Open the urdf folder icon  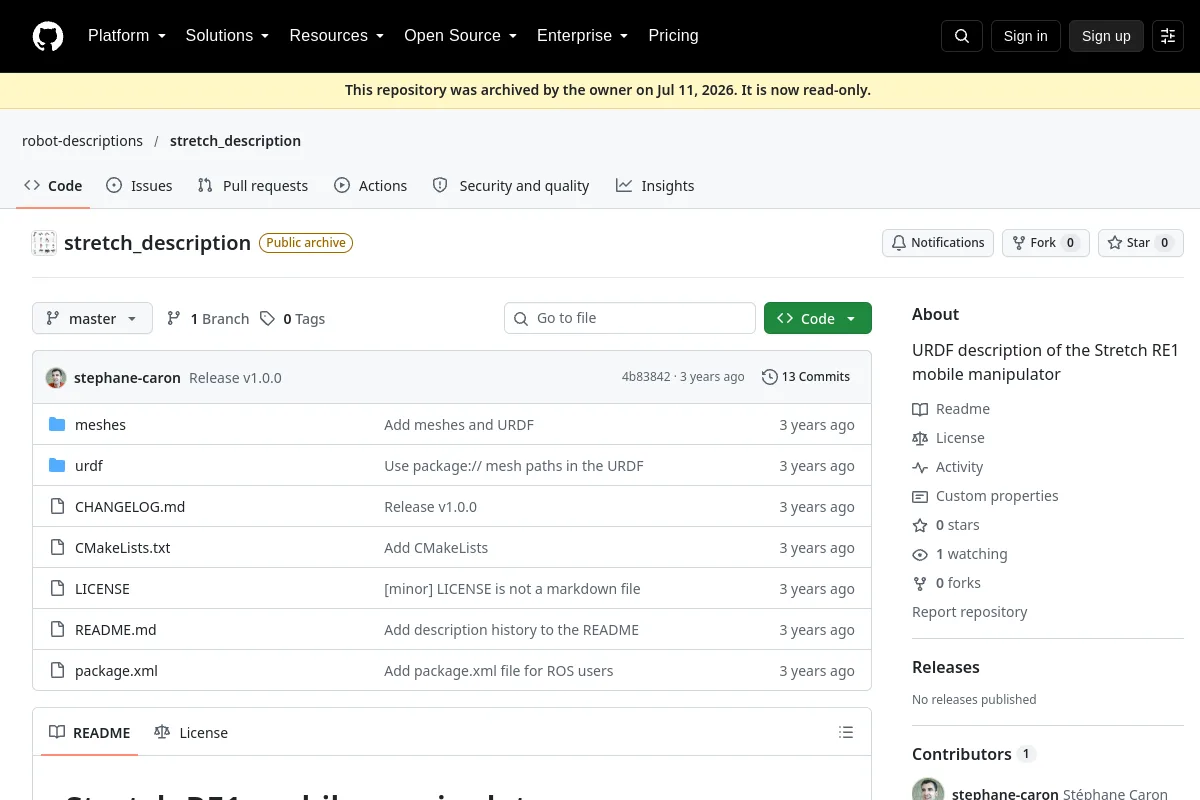point(57,466)
